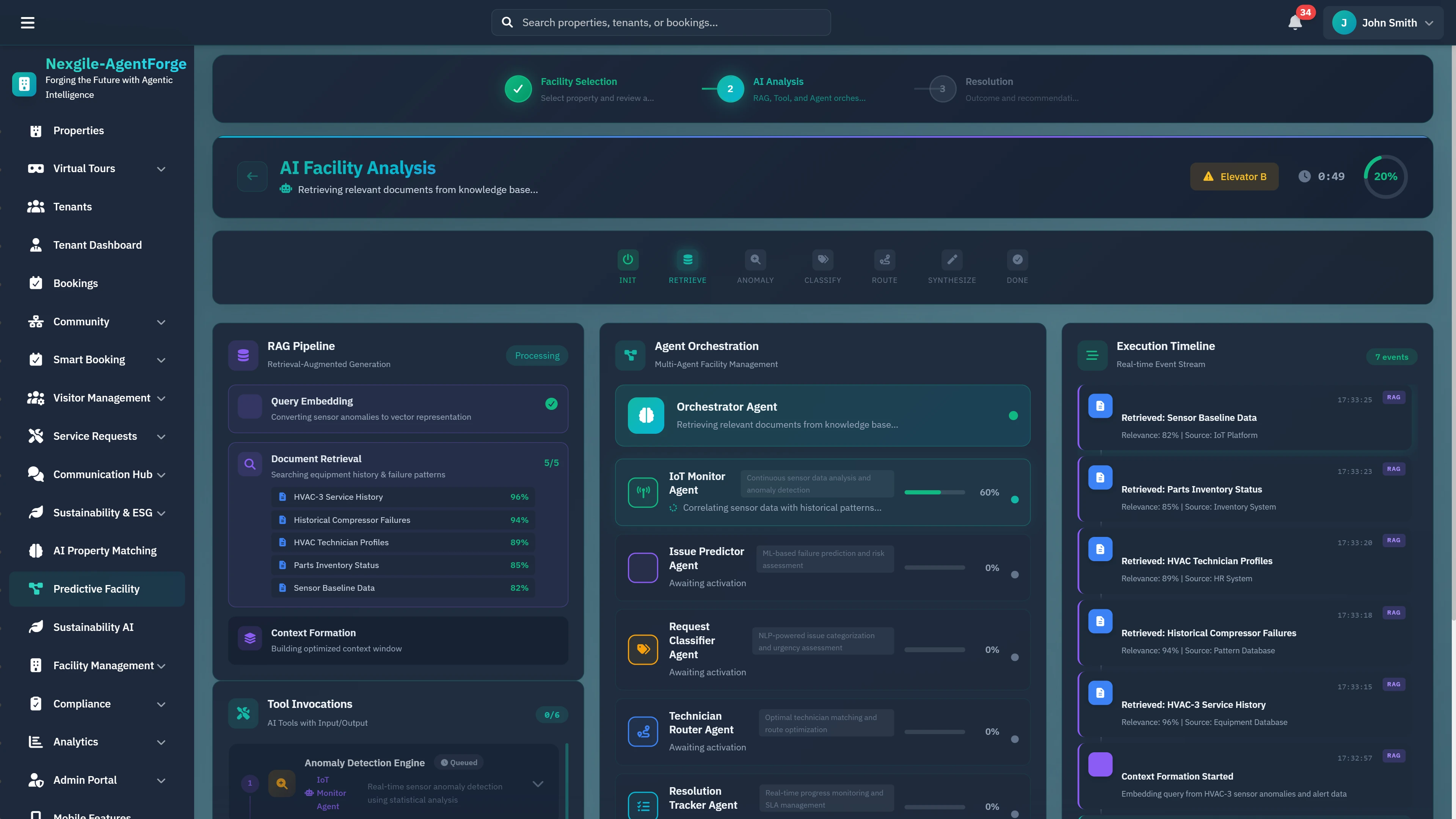1456x819 pixels.
Task: Click the Agent Orchestration panel icon
Action: click(x=630, y=355)
